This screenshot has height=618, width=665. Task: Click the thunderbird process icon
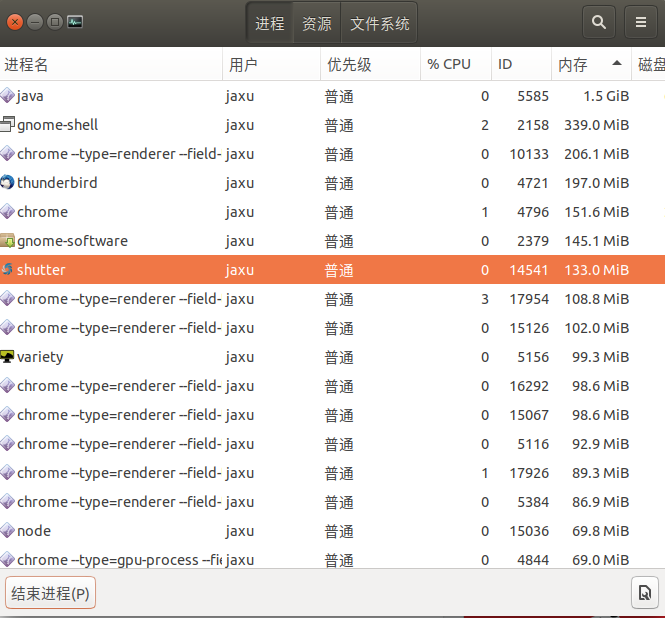[x=8, y=183]
